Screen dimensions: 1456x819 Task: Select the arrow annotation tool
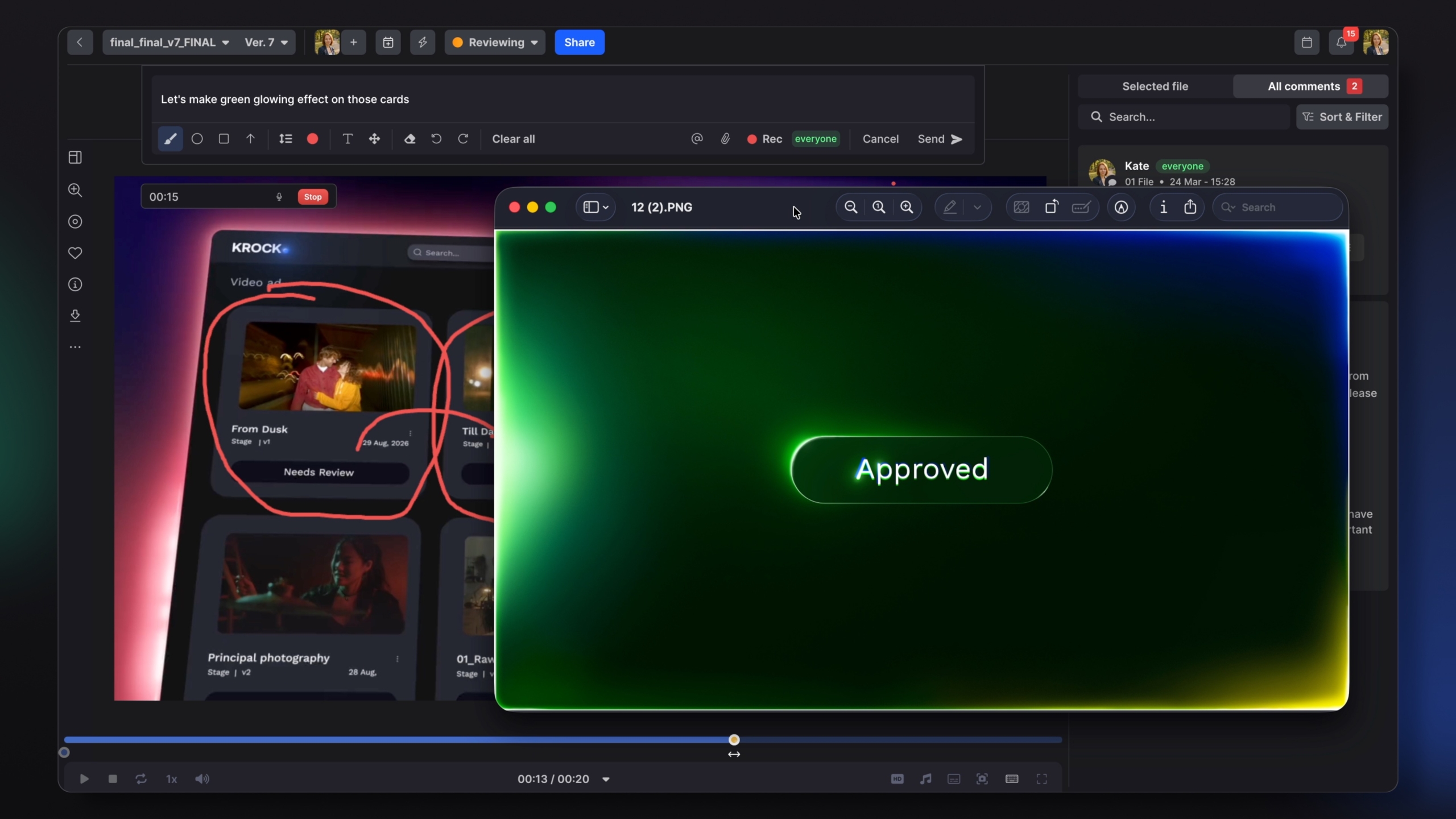pyautogui.click(x=250, y=139)
